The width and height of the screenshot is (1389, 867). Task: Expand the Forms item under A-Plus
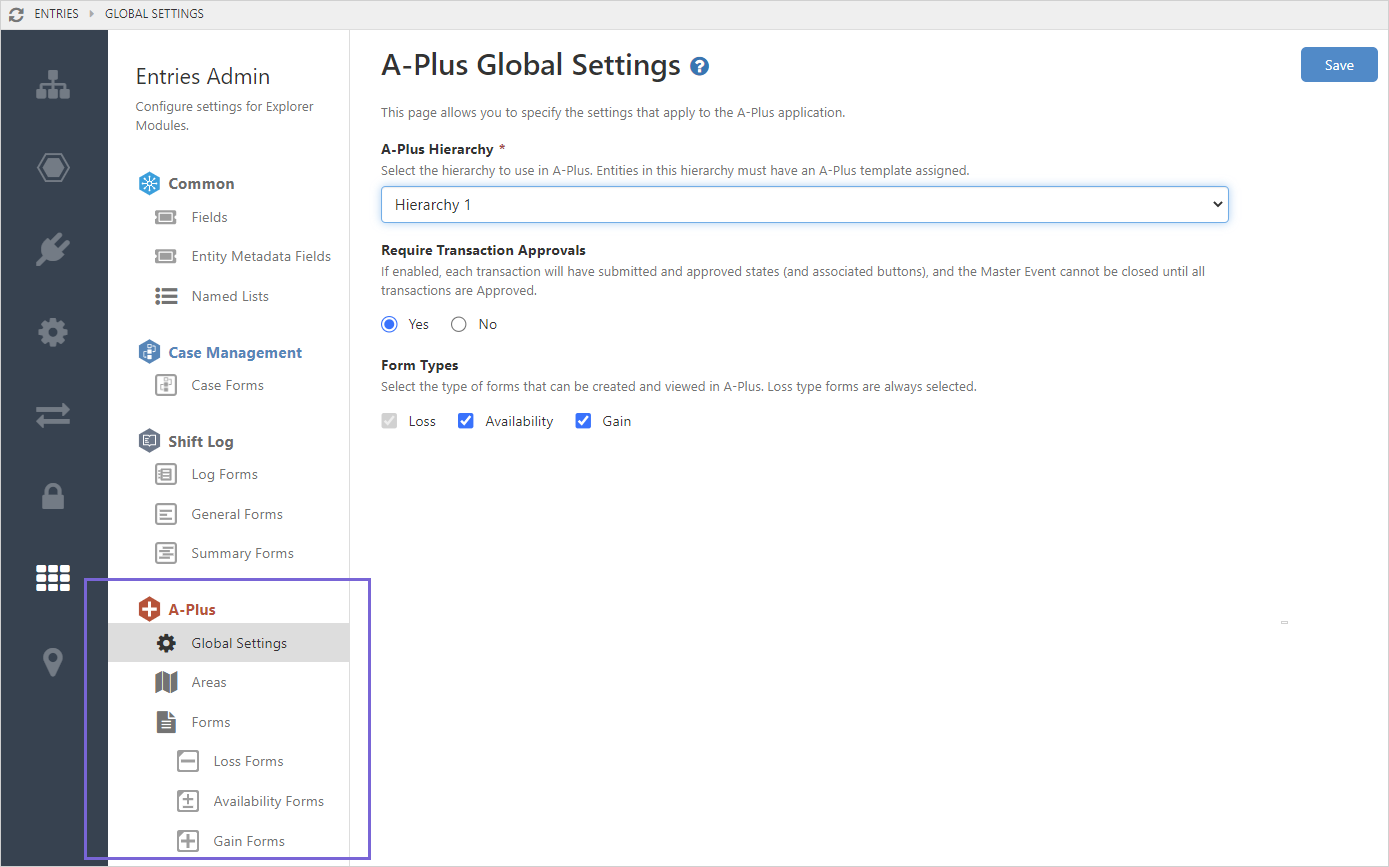click(x=210, y=722)
